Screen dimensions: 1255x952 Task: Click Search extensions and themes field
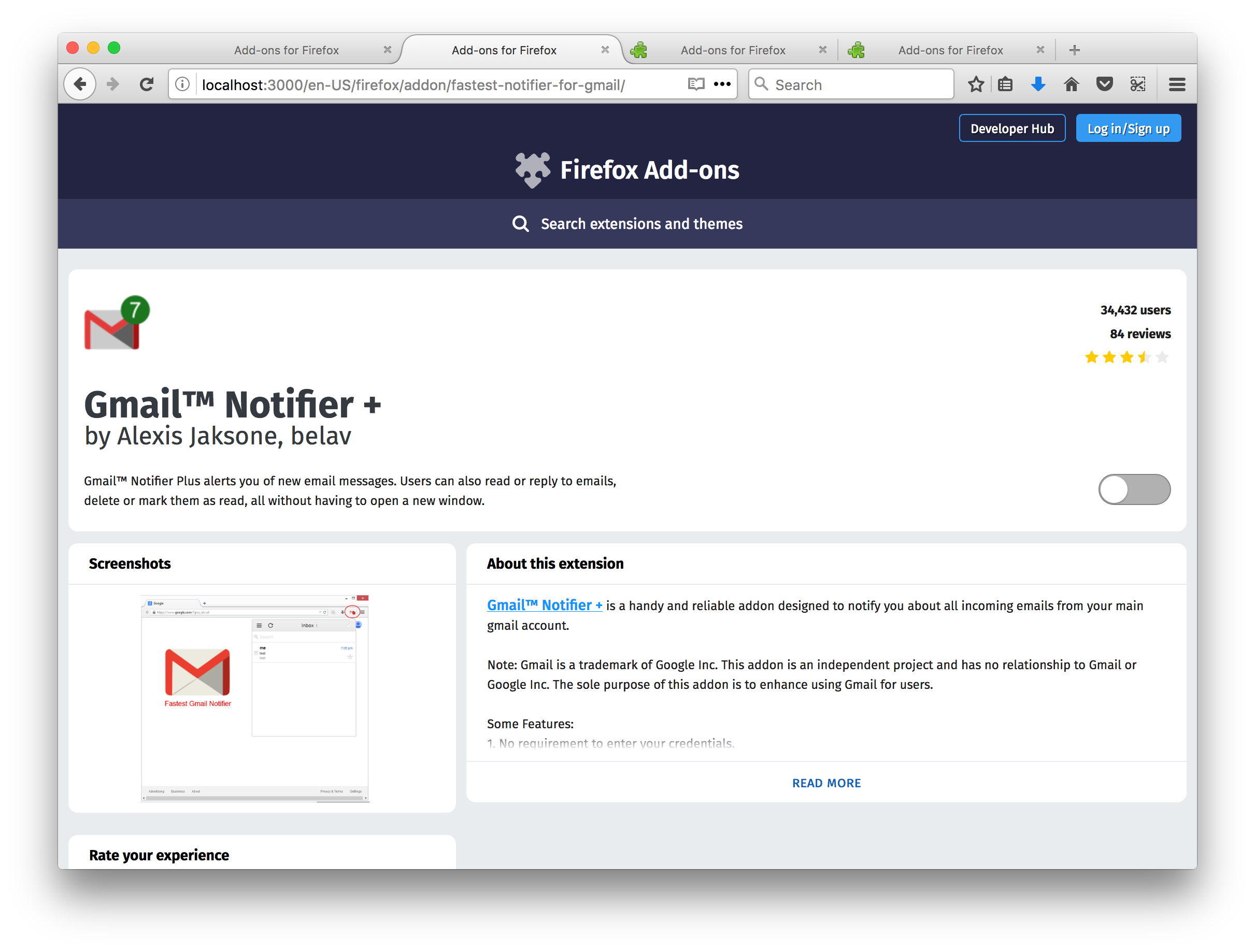click(x=641, y=224)
